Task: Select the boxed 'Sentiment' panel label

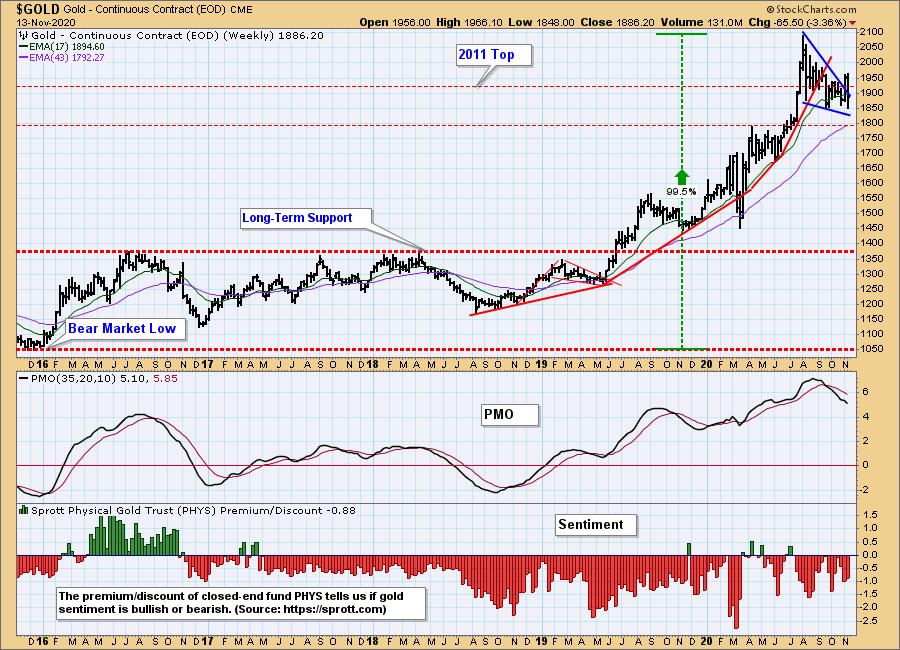Action: pyautogui.click(x=596, y=525)
